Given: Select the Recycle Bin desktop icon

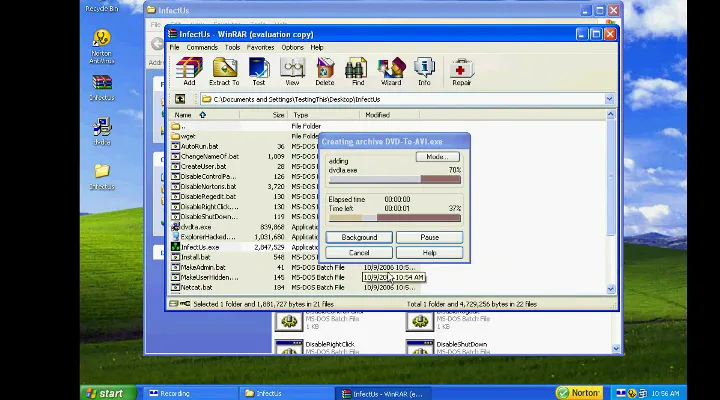Looking at the screenshot, I should click(x=101, y=6).
